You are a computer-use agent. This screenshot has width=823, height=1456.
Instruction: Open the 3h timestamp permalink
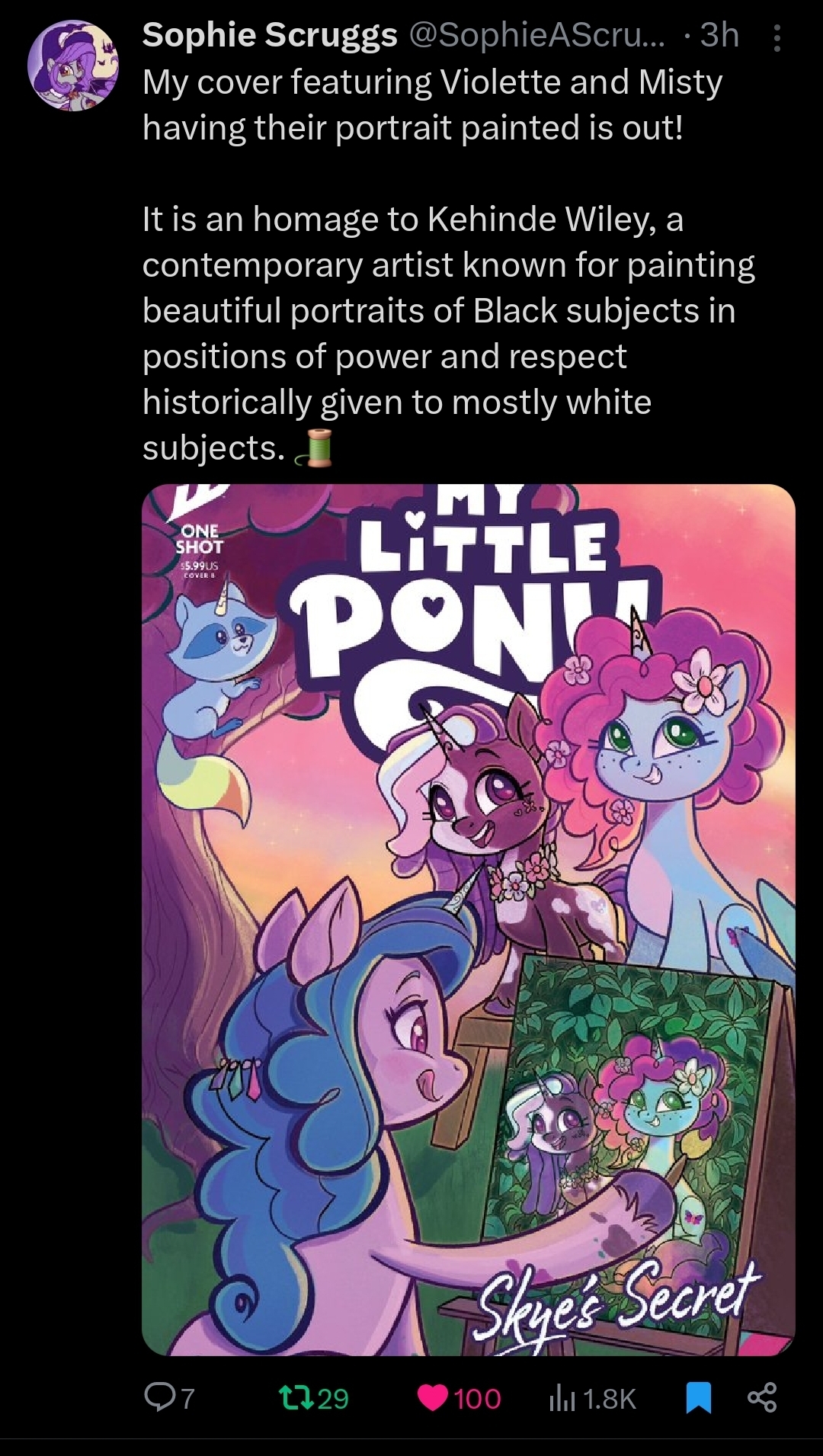719,35
